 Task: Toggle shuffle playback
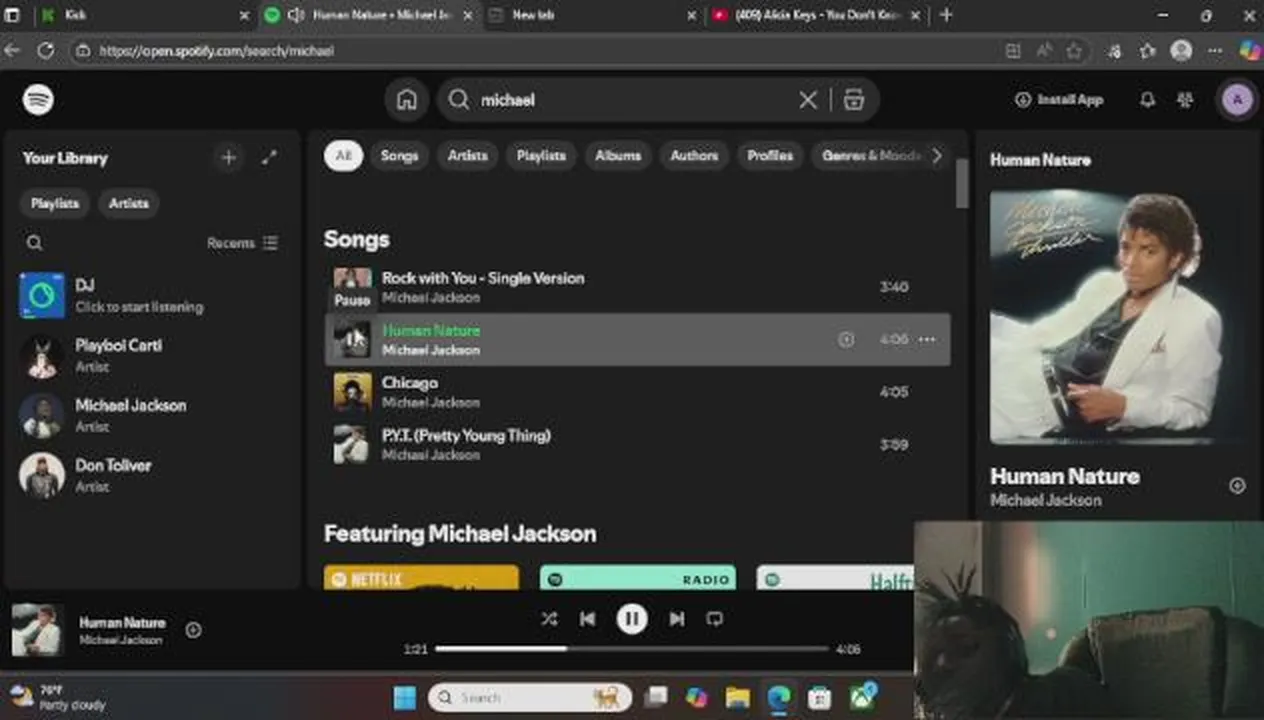(x=549, y=619)
